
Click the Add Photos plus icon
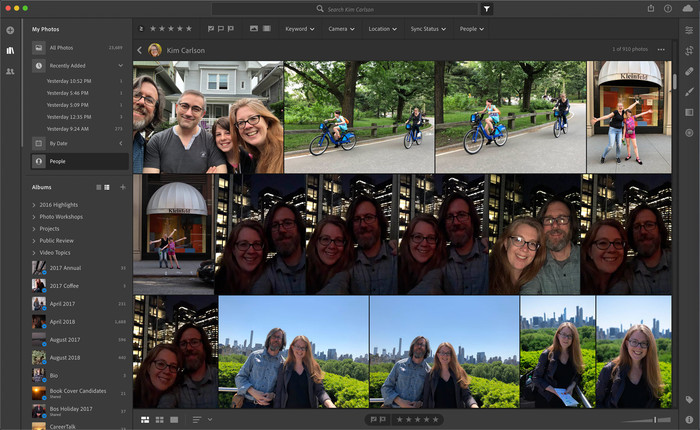click(x=10, y=30)
